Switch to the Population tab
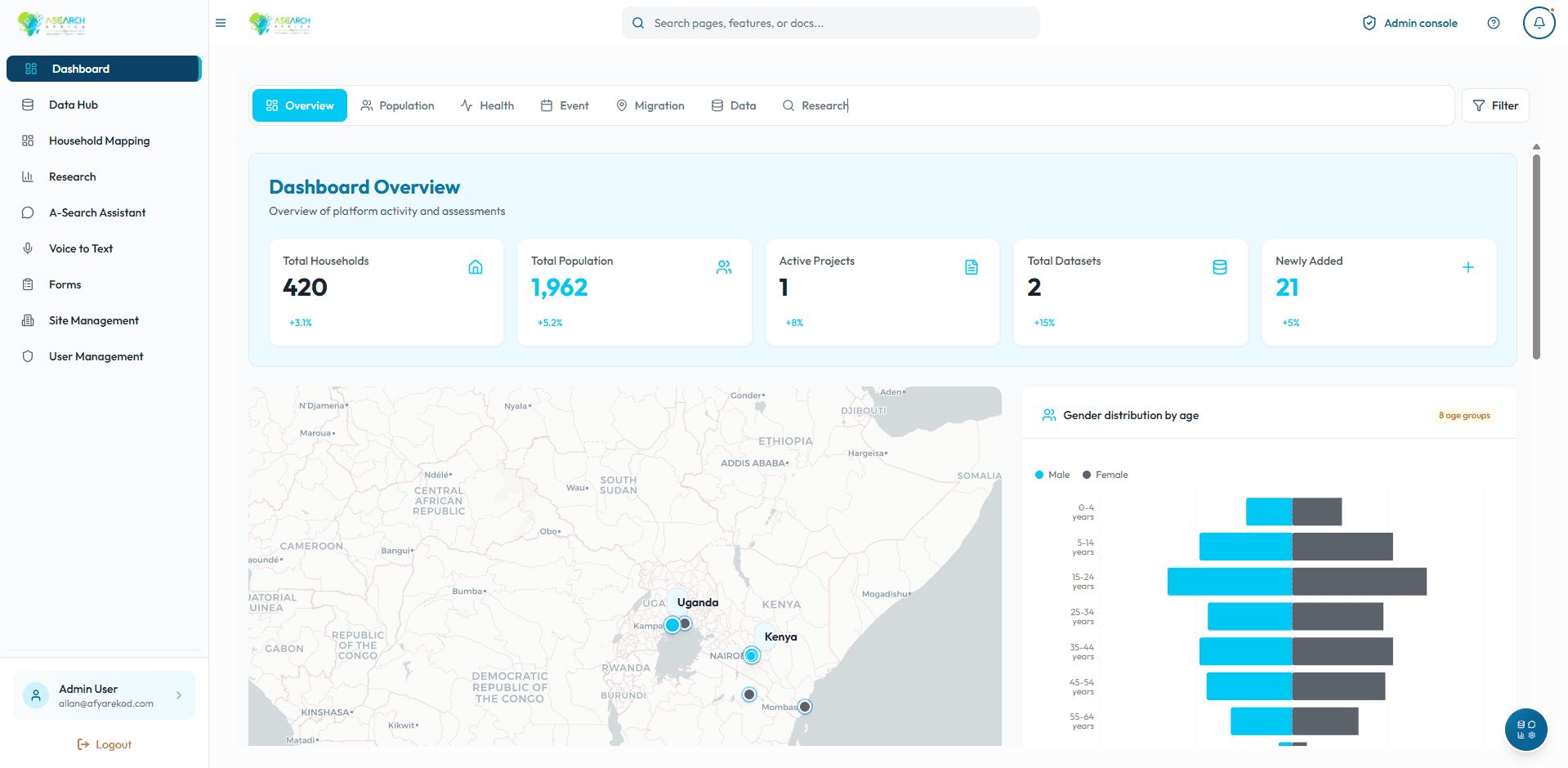 (398, 105)
